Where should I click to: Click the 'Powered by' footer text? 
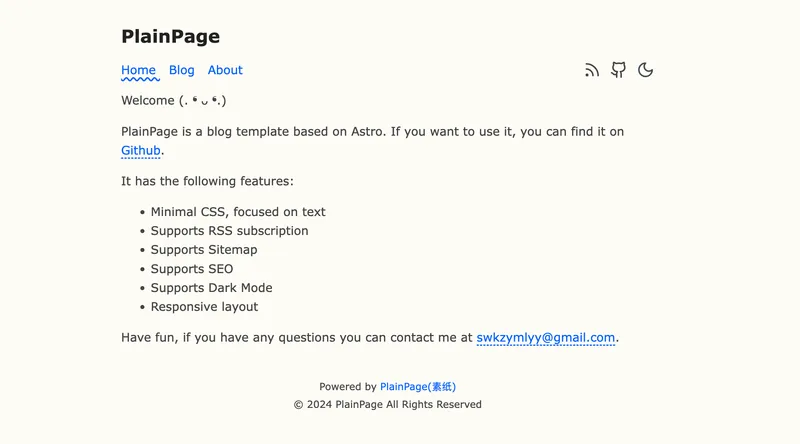tap(347, 386)
